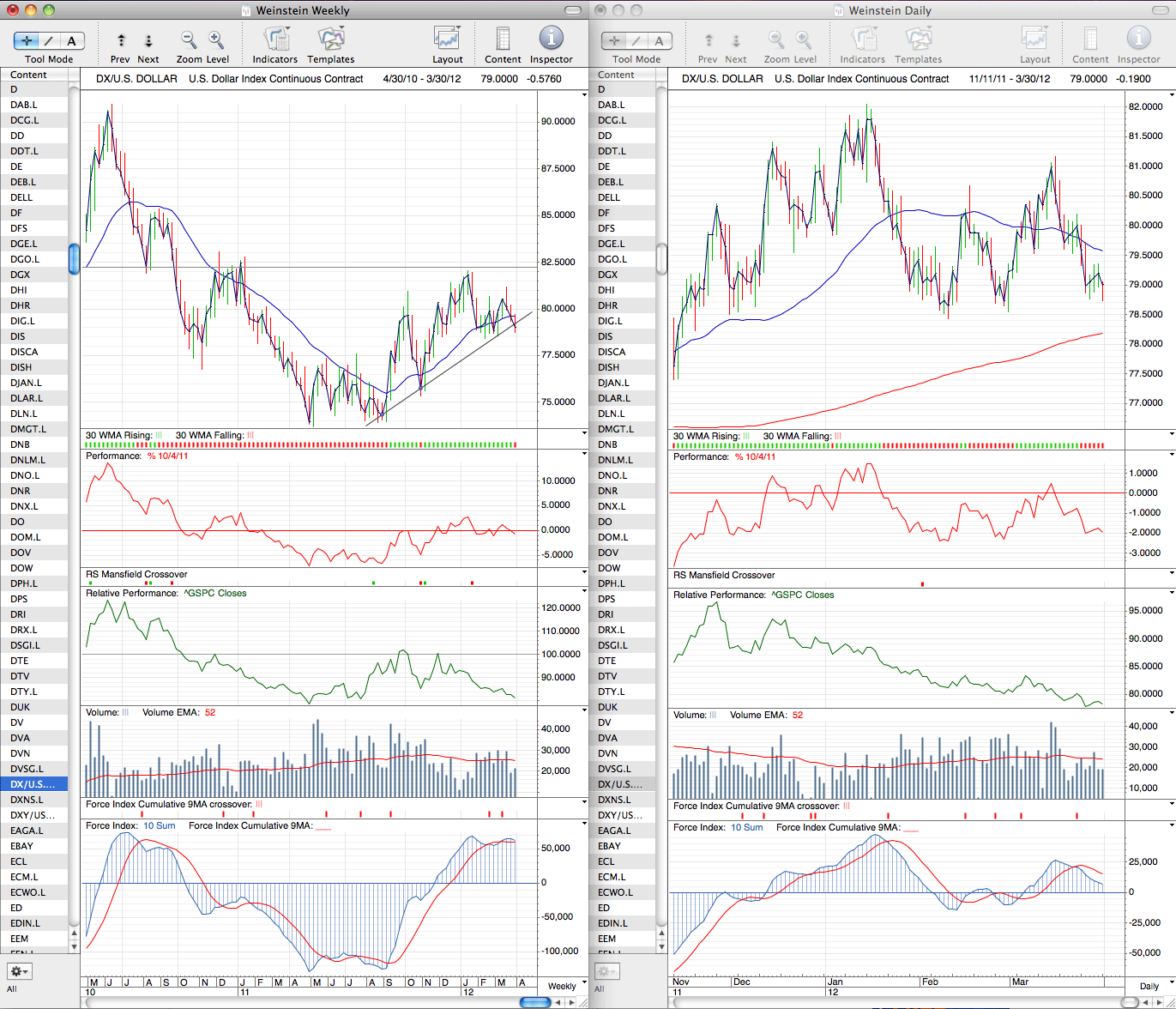Image resolution: width=1176 pixels, height=1009 pixels.
Task: Zoom in using the plus magnifier in Weinstein Weekly
Action: 216,40
